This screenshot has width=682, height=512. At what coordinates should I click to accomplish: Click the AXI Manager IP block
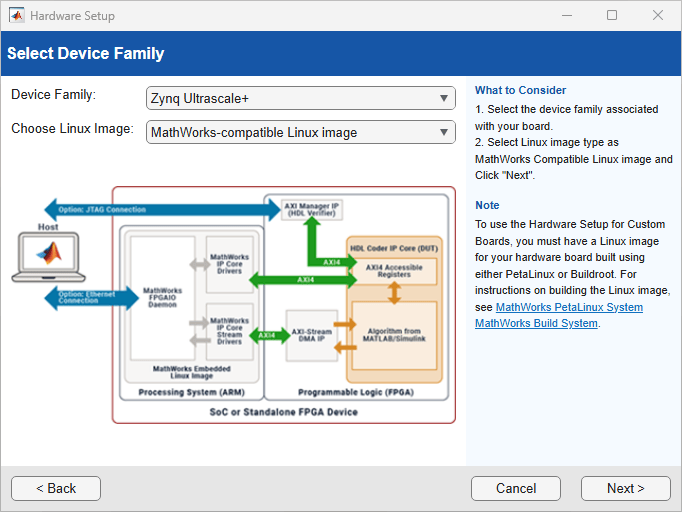[x=312, y=210]
